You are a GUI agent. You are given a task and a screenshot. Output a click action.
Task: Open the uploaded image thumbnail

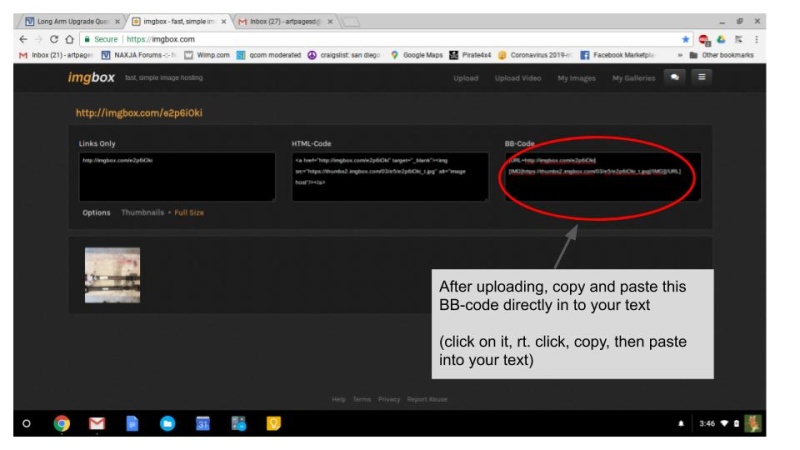(x=112, y=275)
